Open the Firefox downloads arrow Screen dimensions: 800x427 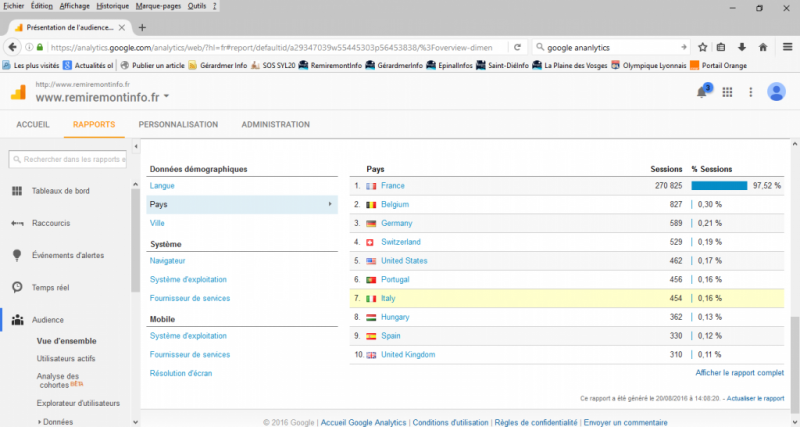(742, 47)
